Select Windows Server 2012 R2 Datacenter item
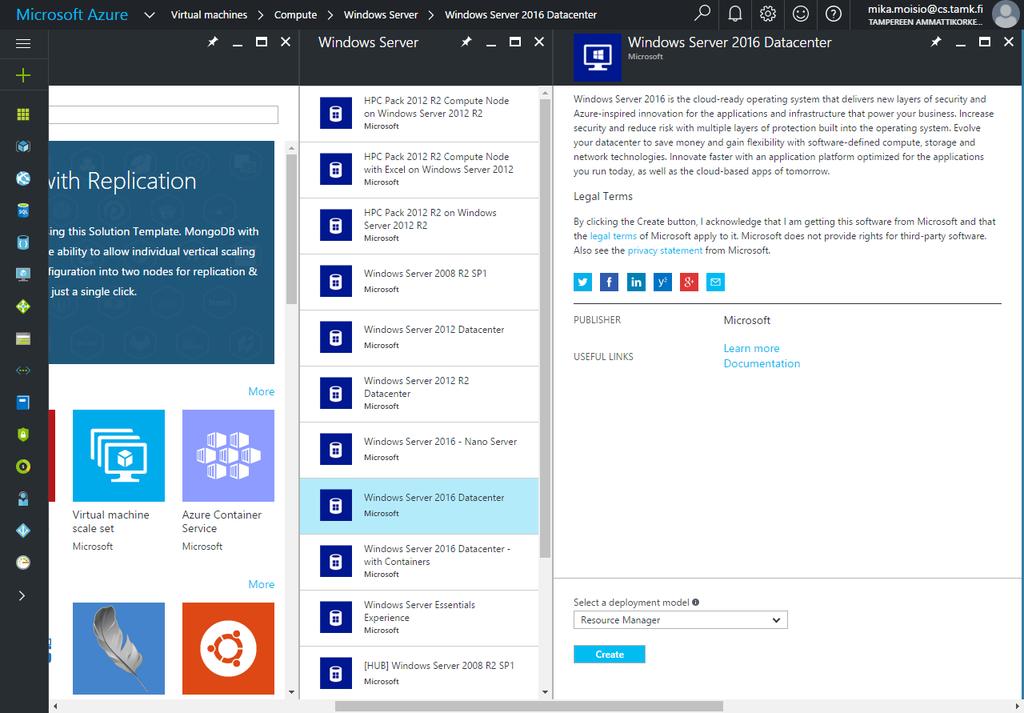The width and height of the screenshot is (1024, 713). tap(419, 394)
